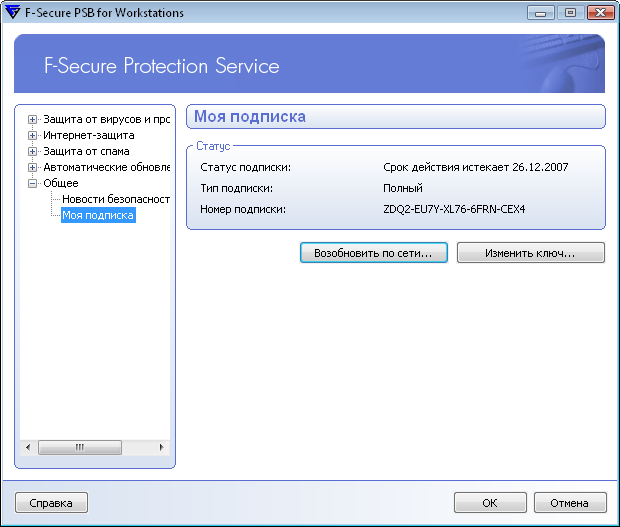Expand the Защита от спама tree node
620x527 pixels.
coord(32,151)
